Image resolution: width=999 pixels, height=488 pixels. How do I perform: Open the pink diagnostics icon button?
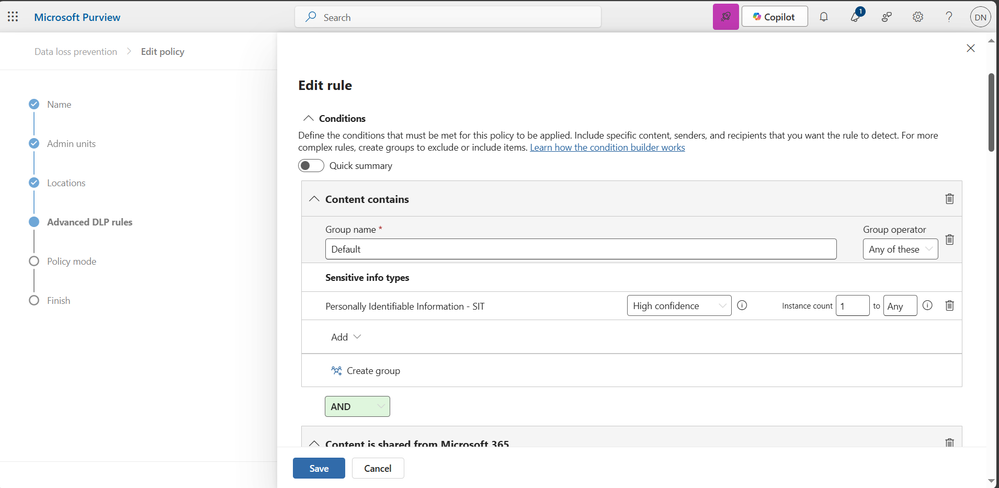[x=726, y=17]
